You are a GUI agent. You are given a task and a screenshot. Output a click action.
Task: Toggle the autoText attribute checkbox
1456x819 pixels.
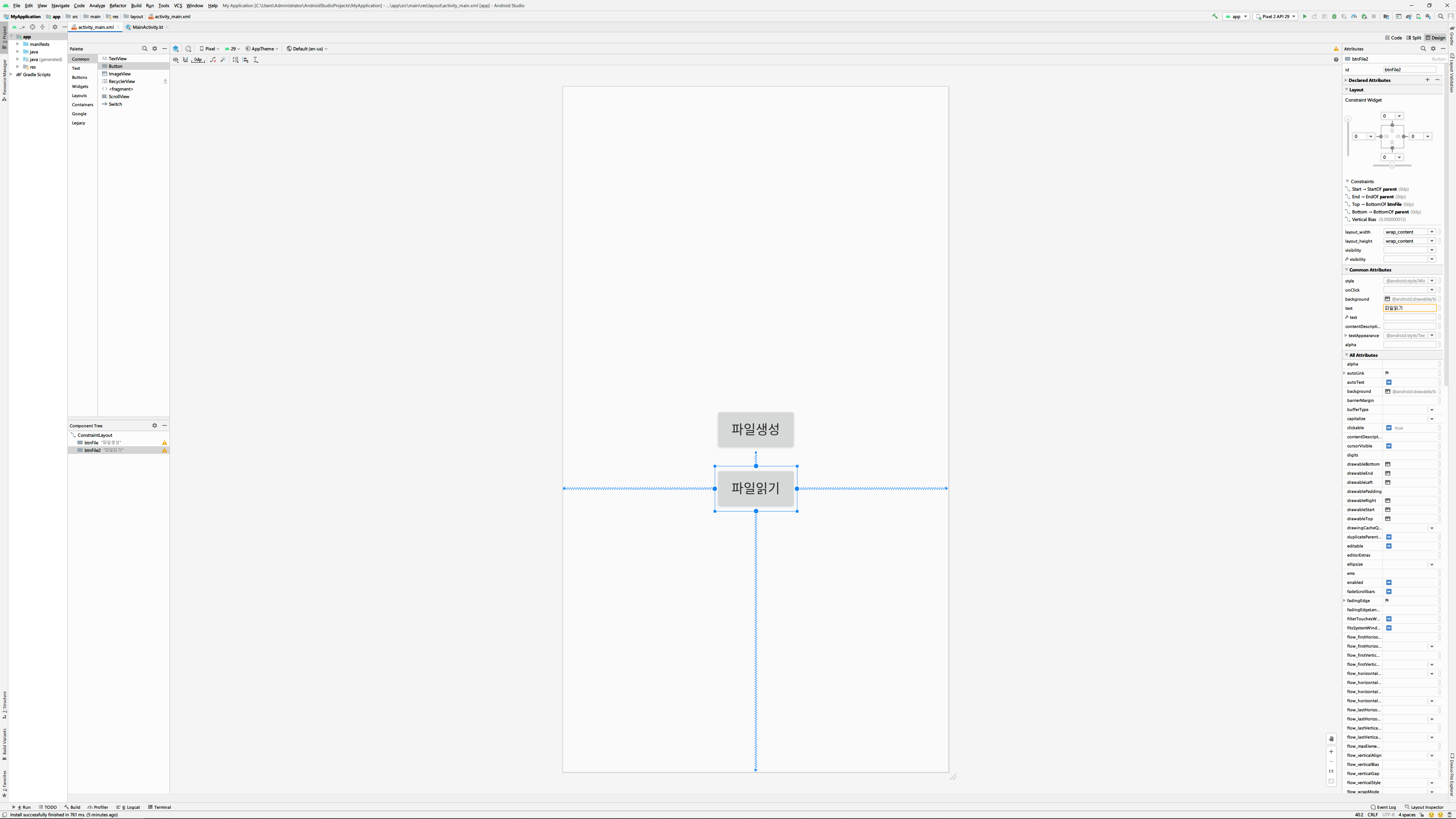[1389, 382]
